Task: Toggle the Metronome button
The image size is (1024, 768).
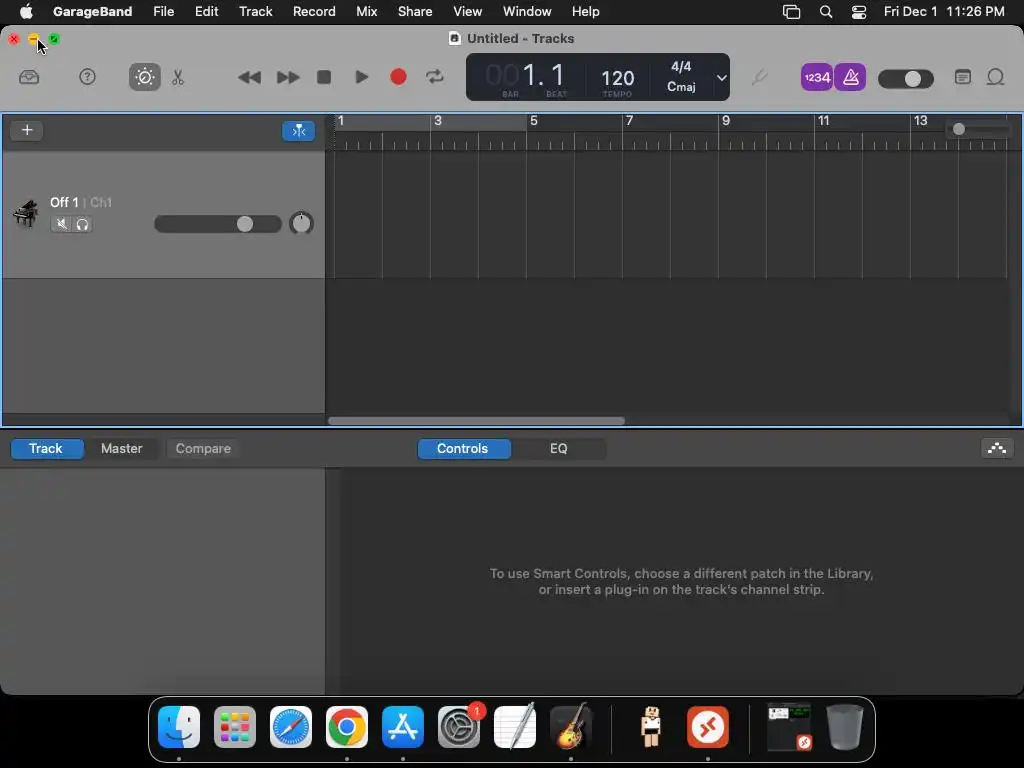Action: pyautogui.click(x=850, y=78)
